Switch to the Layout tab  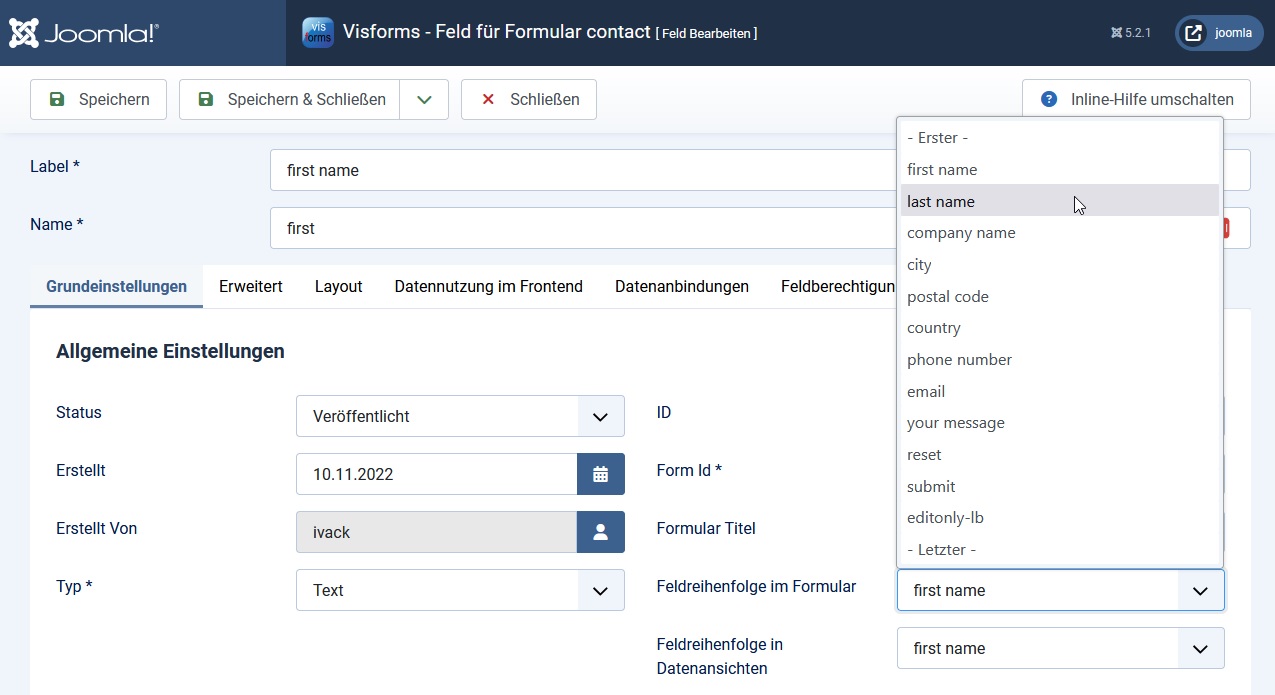[338, 286]
